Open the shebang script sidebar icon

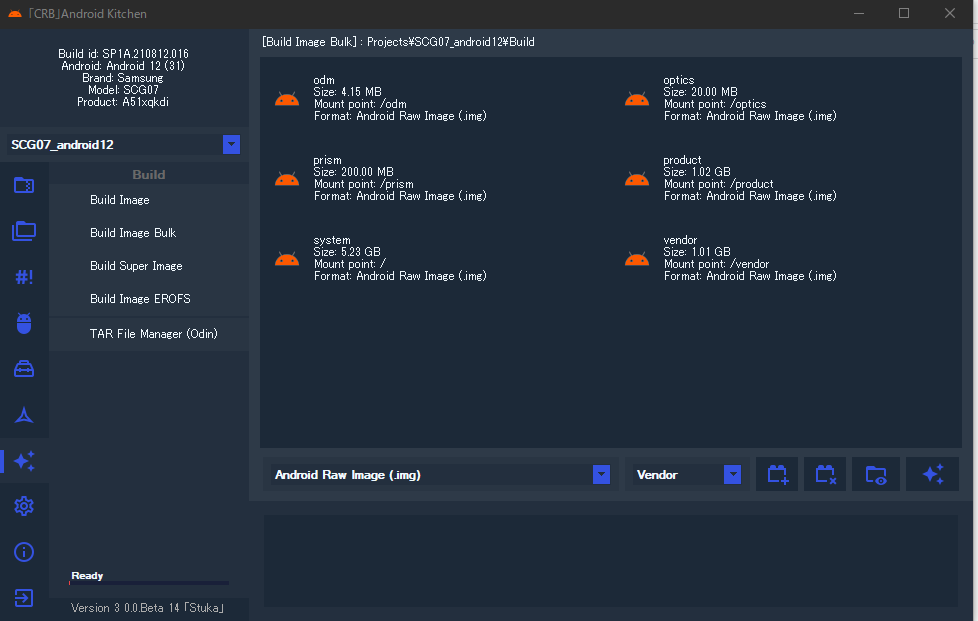click(24, 277)
